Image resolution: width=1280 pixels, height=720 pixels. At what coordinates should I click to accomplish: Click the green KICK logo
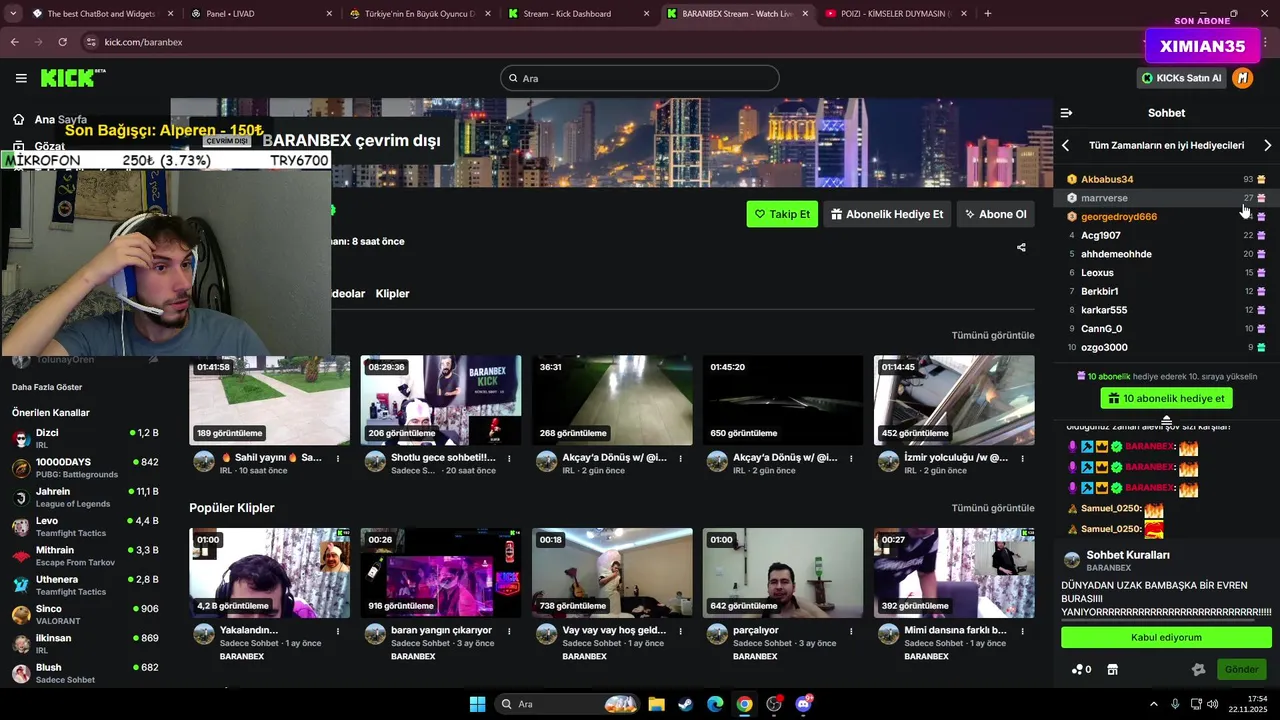tap(72, 78)
